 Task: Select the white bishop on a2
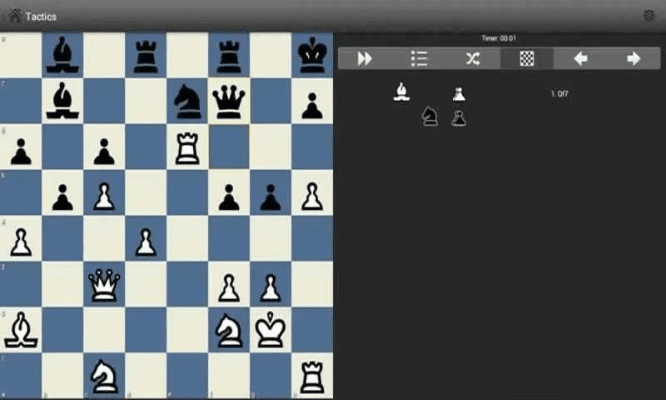click(x=21, y=330)
